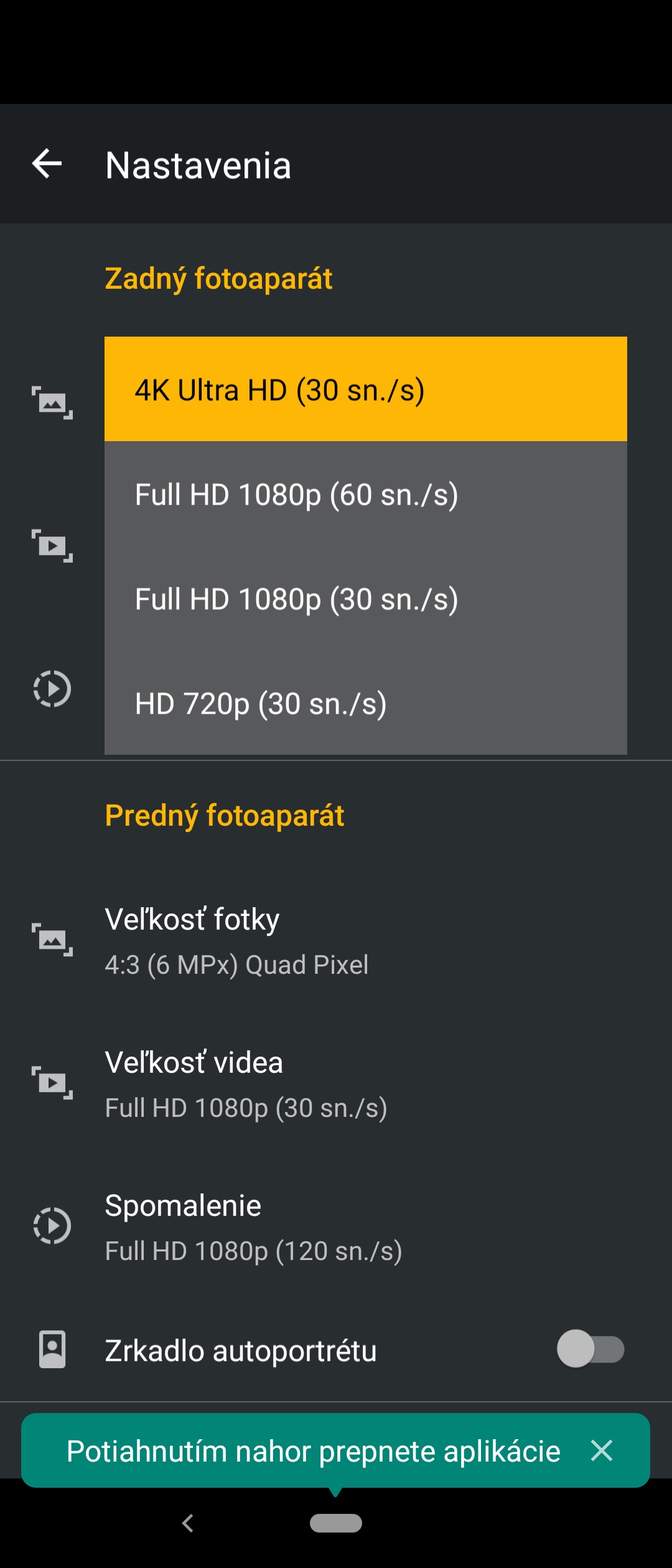The image size is (672, 1568).
Task: Toggle the Zrkadlo autoportrétu switch
Action: pos(590,1349)
